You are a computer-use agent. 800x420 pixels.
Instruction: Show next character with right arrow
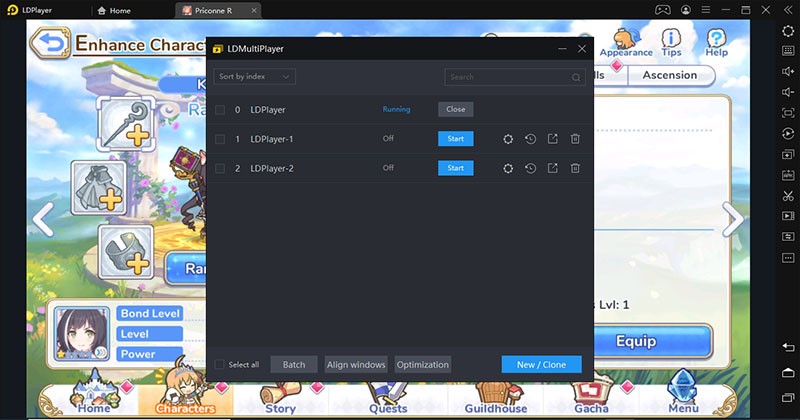733,219
